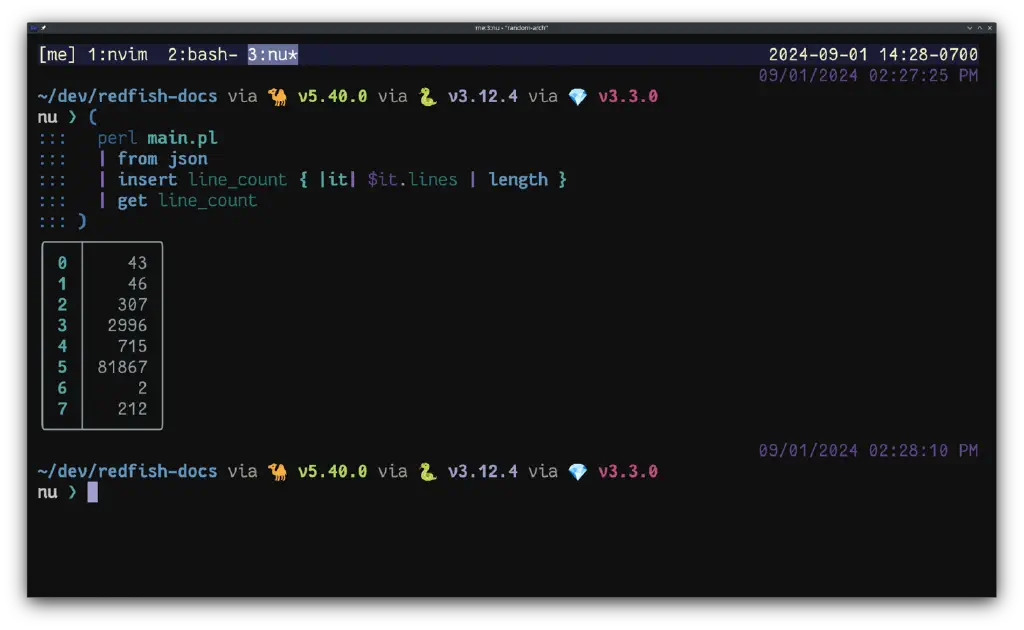Click the insert keyword in the pipeline
This screenshot has height=630, width=1024.
147,180
